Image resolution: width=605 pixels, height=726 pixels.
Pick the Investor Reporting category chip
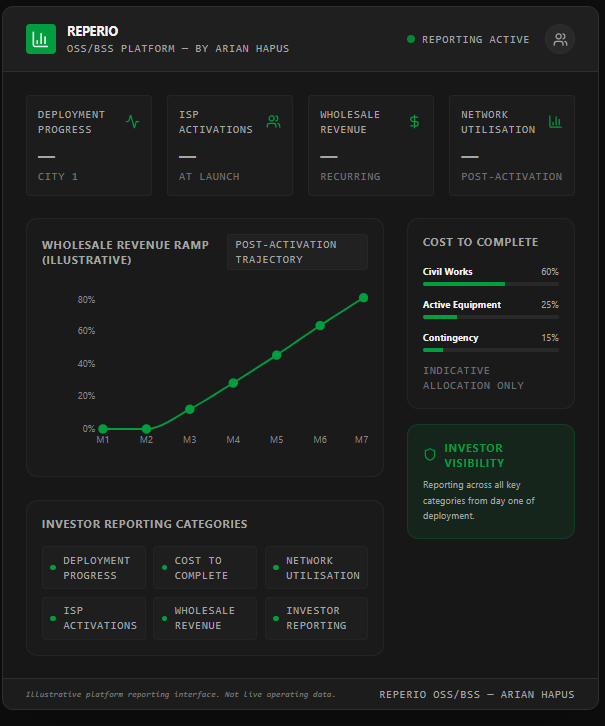pyautogui.click(x=317, y=619)
